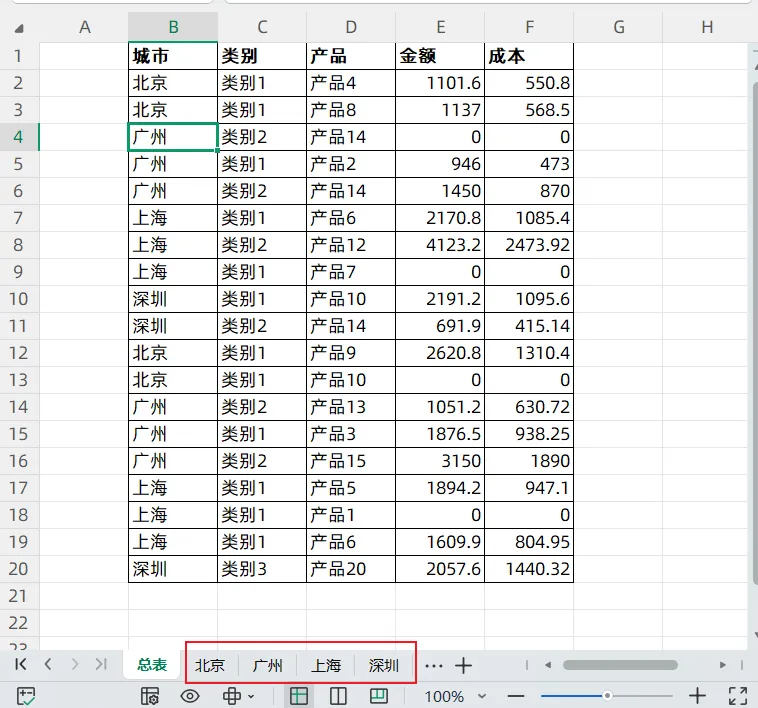The height and width of the screenshot is (708, 758).
Task: Click the 产品 header cell
Action: pos(351,56)
